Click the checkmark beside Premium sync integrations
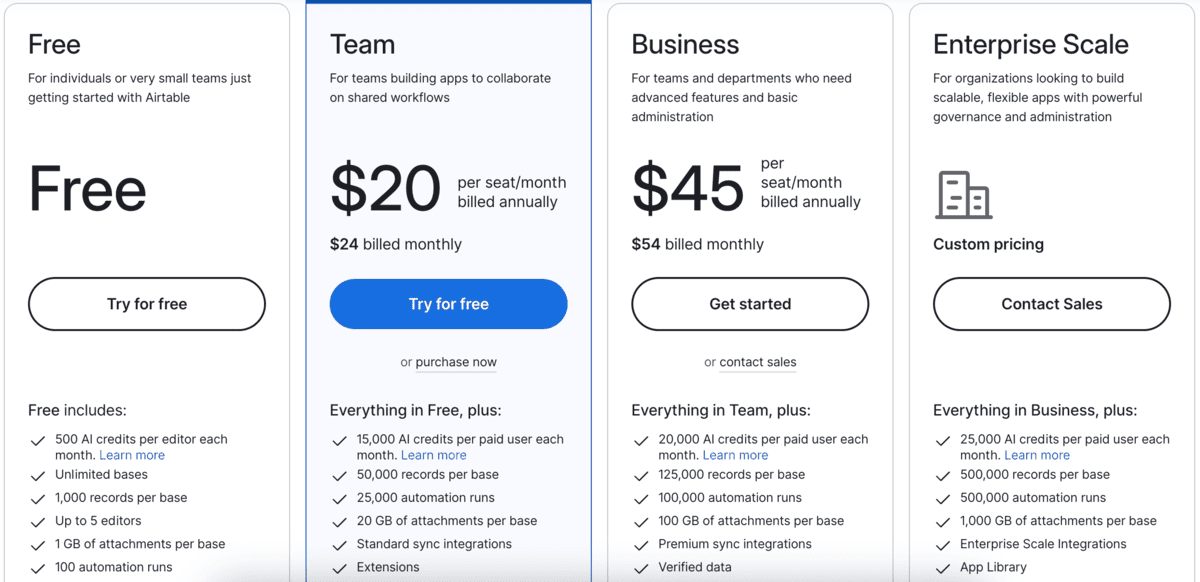This screenshot has width=1200, height=582. pyautogui.click(x=642, y=545)
